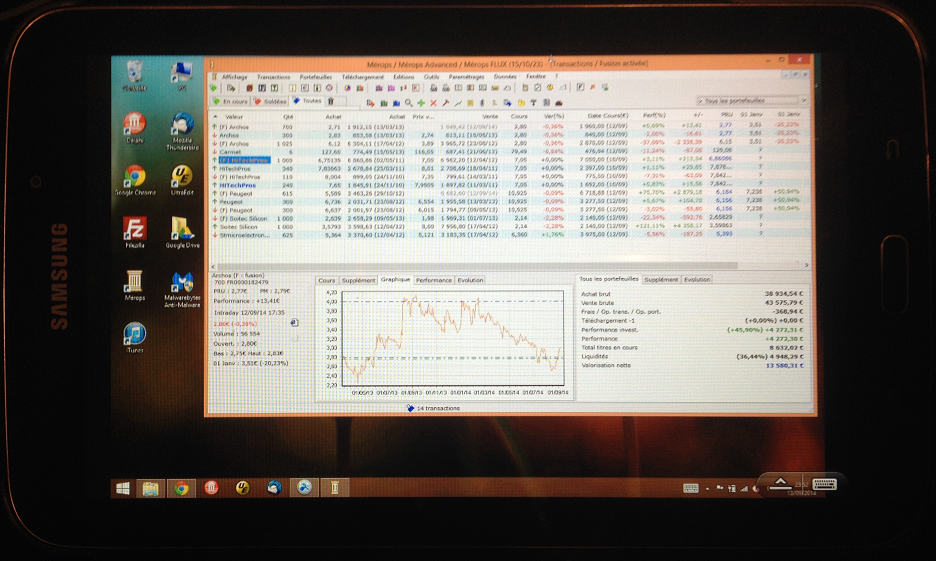Open the Données menu

pyautogui.click(x=505, y=77)
